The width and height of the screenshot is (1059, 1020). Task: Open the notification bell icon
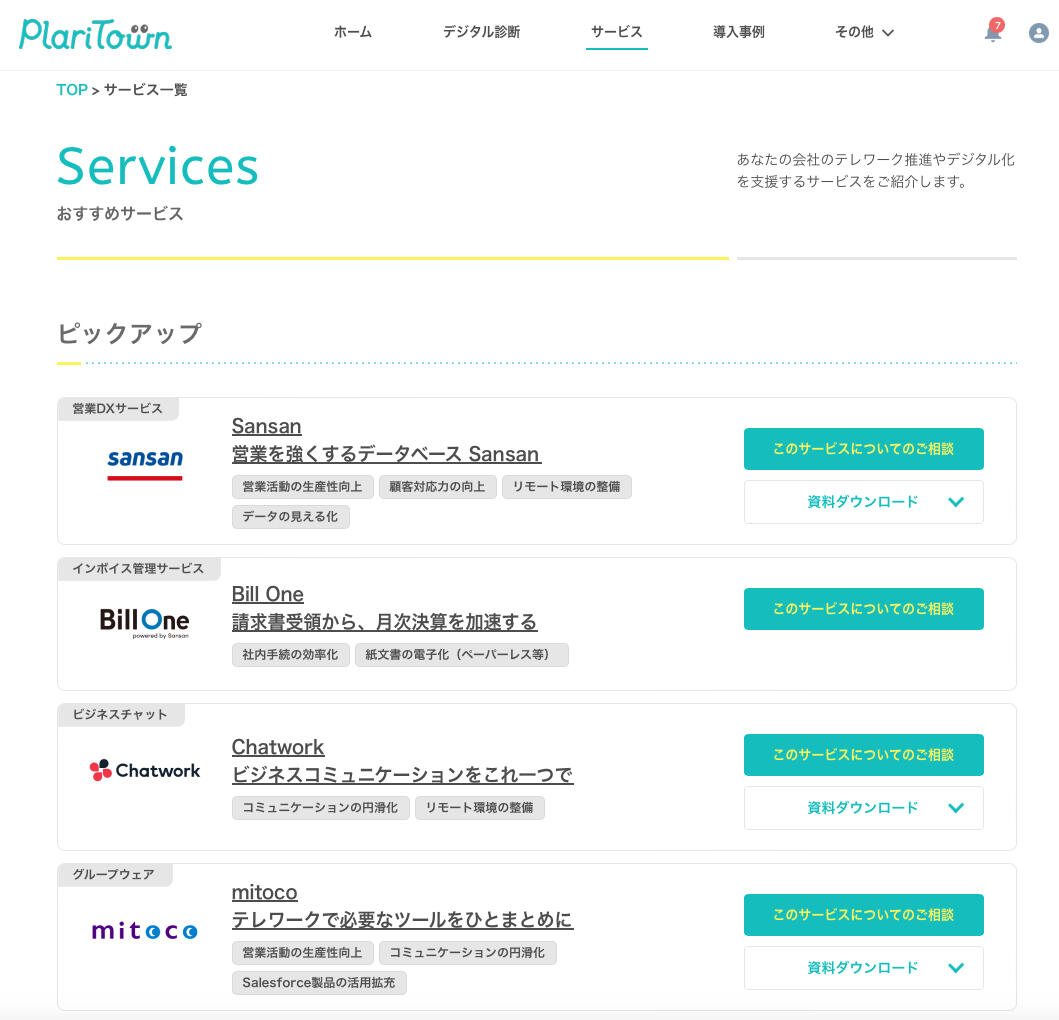[993, 31]
